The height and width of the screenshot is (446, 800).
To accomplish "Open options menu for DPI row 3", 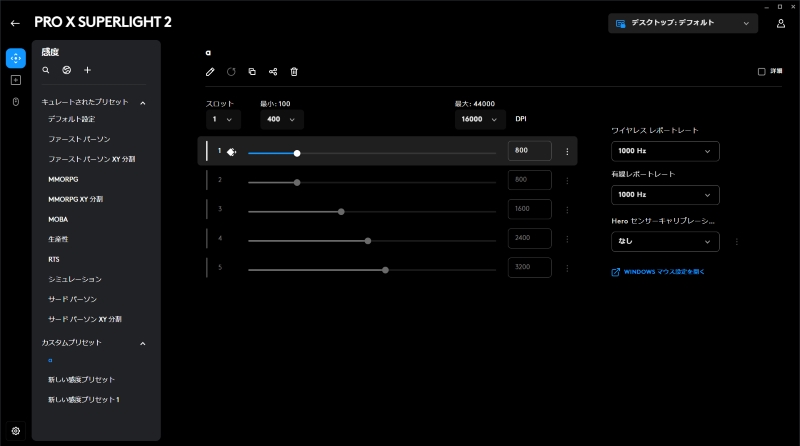I will coord(567,210).
